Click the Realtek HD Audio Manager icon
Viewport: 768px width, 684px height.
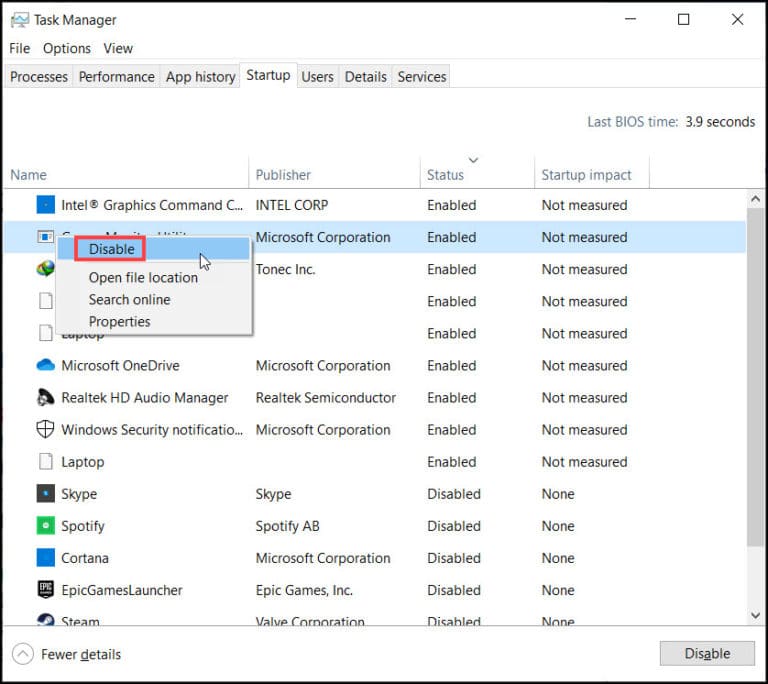pos(46,397)
